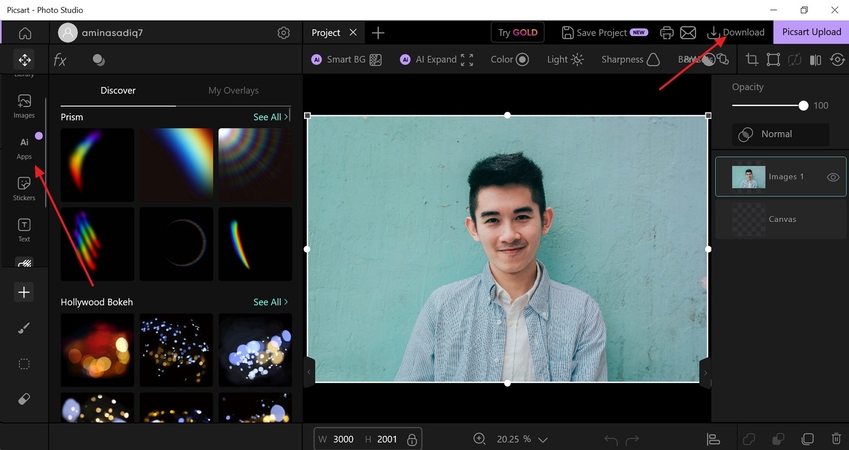The image size is (849, 450).
Task: Switch to the My Overlays tab
Action: coord(233,90)
